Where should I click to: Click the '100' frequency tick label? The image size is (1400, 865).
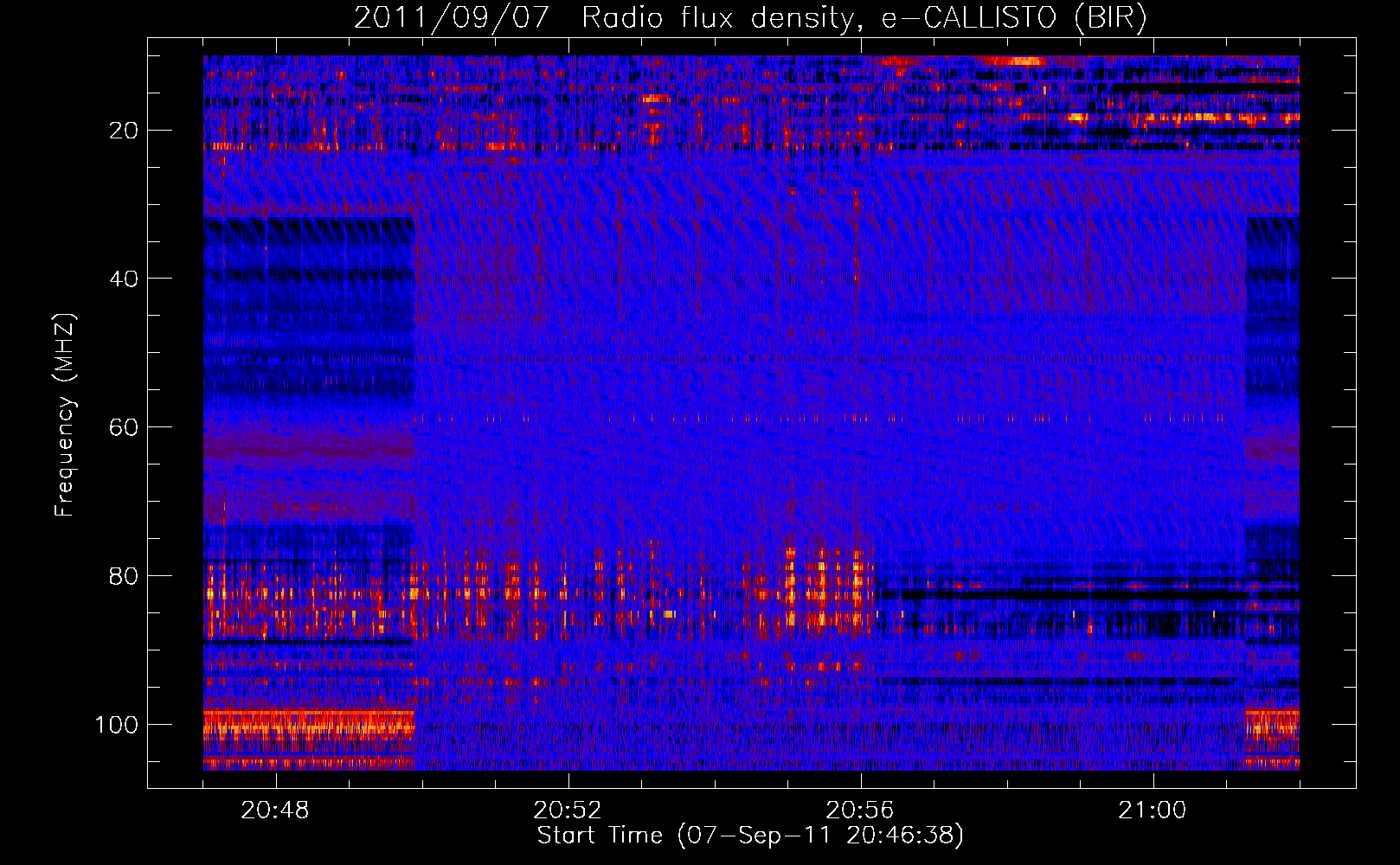click(x=117, y=725)
